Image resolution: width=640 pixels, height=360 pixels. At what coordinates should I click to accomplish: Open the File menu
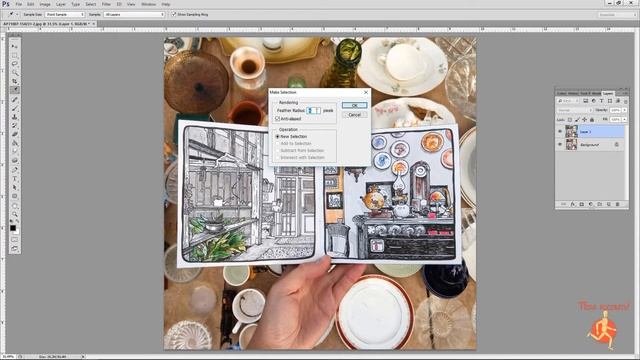click(19, 4)
